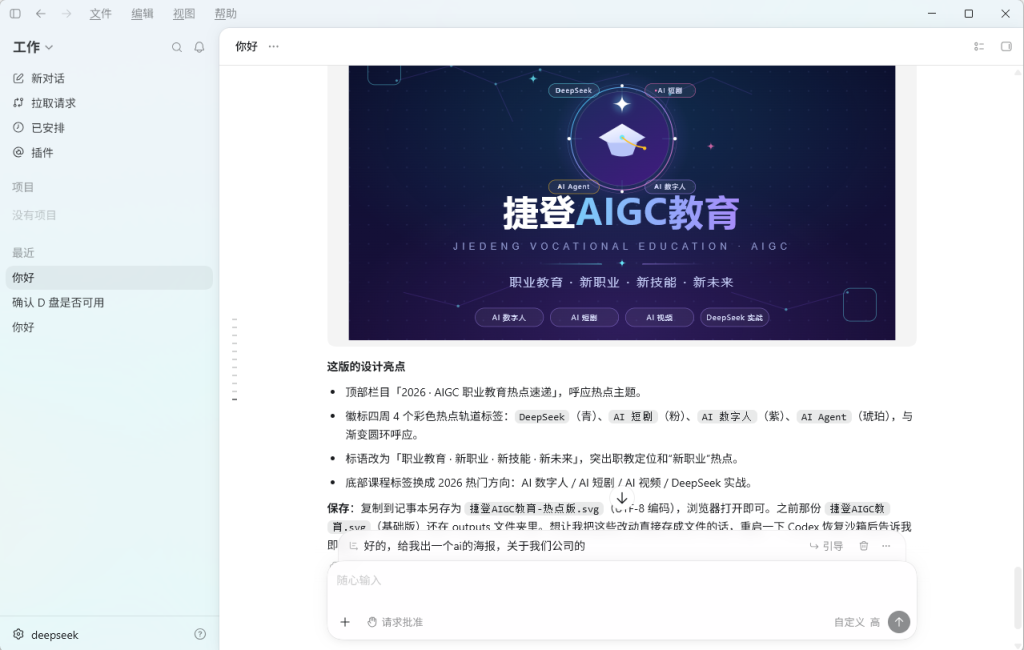Image resolution: width=1024 pixels, height=650 pixels.
Task: Click the chat vertical scrollbar
Action: coord(1017,598)
